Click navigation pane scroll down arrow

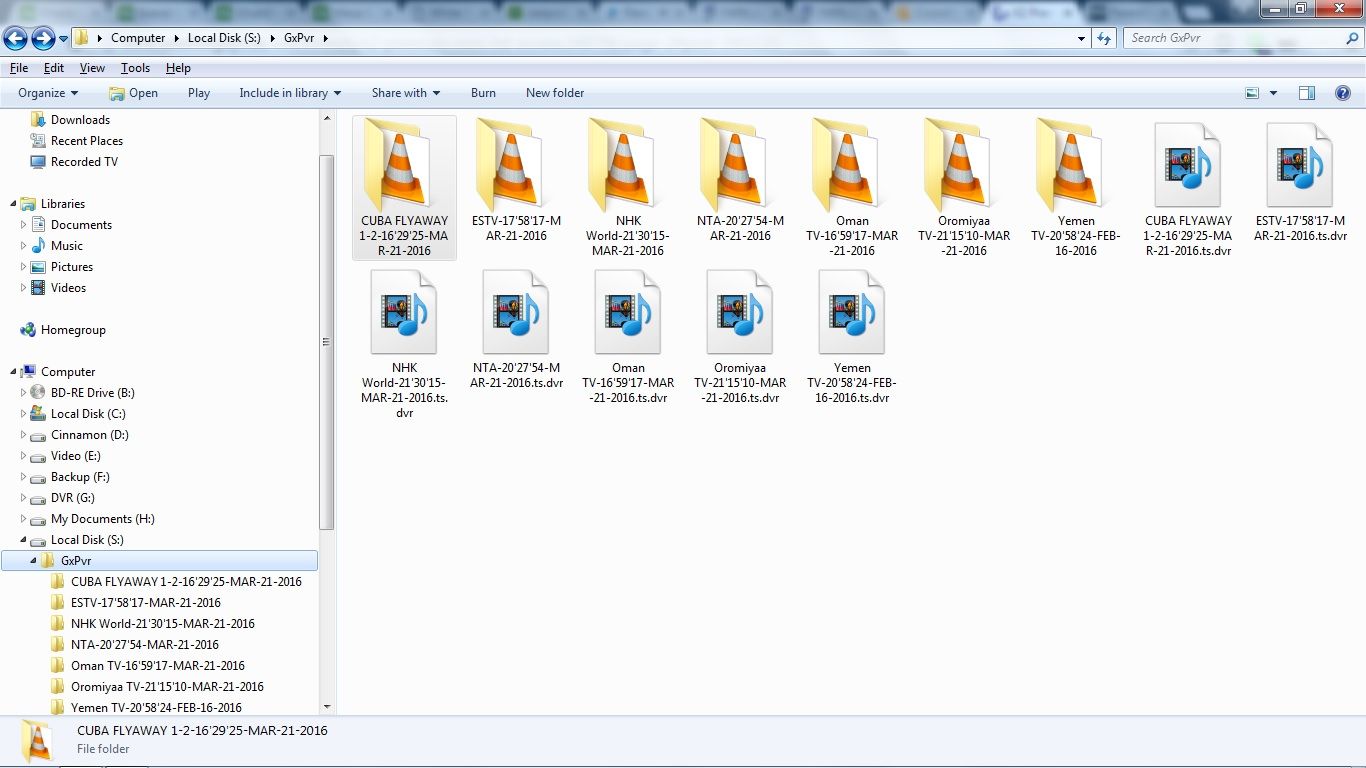click(327, 707)
